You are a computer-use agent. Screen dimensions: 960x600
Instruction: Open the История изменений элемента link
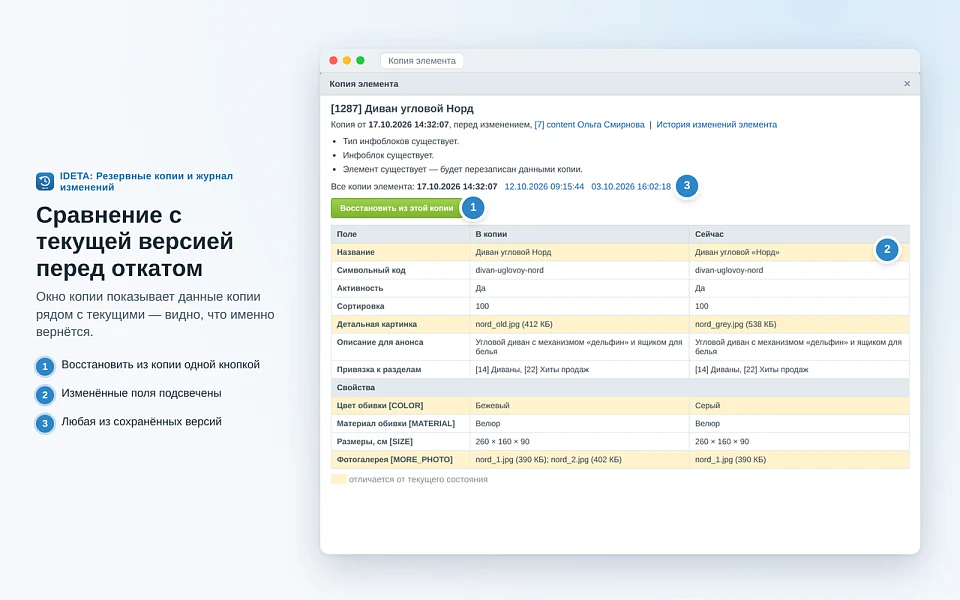[716, 124]
